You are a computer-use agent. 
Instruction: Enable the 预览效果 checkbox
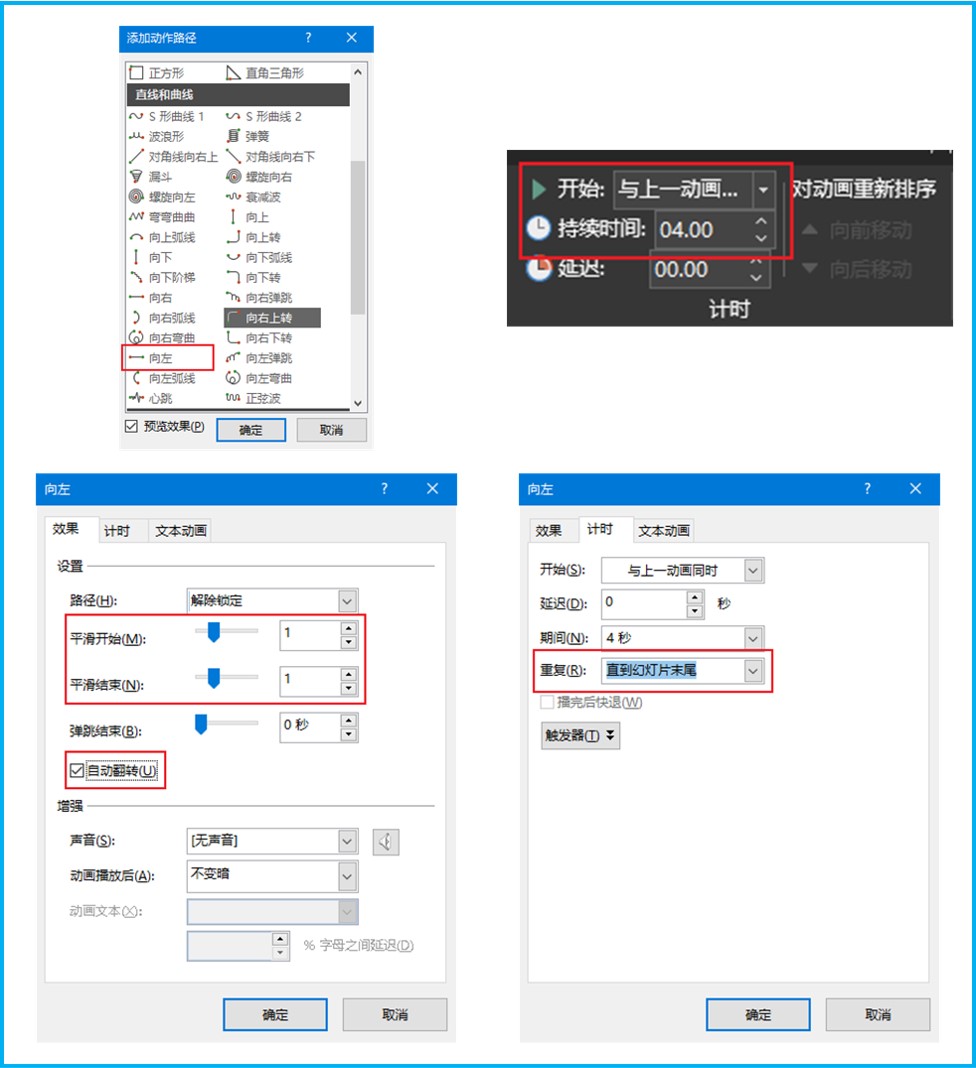(131, 426)
